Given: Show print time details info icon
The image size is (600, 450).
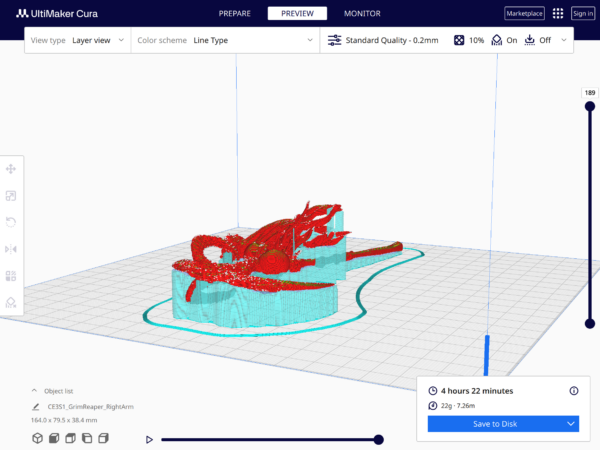Looking at the screenshot, I should [574, 391].
